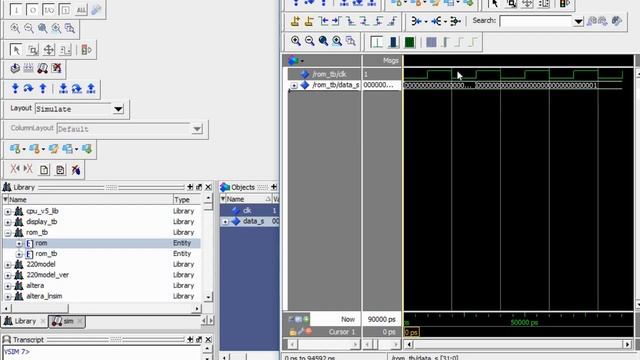The width and height of the screenshot is (640, 360).
Task: Zoom full in the Wave window
Action: [323, 41]
